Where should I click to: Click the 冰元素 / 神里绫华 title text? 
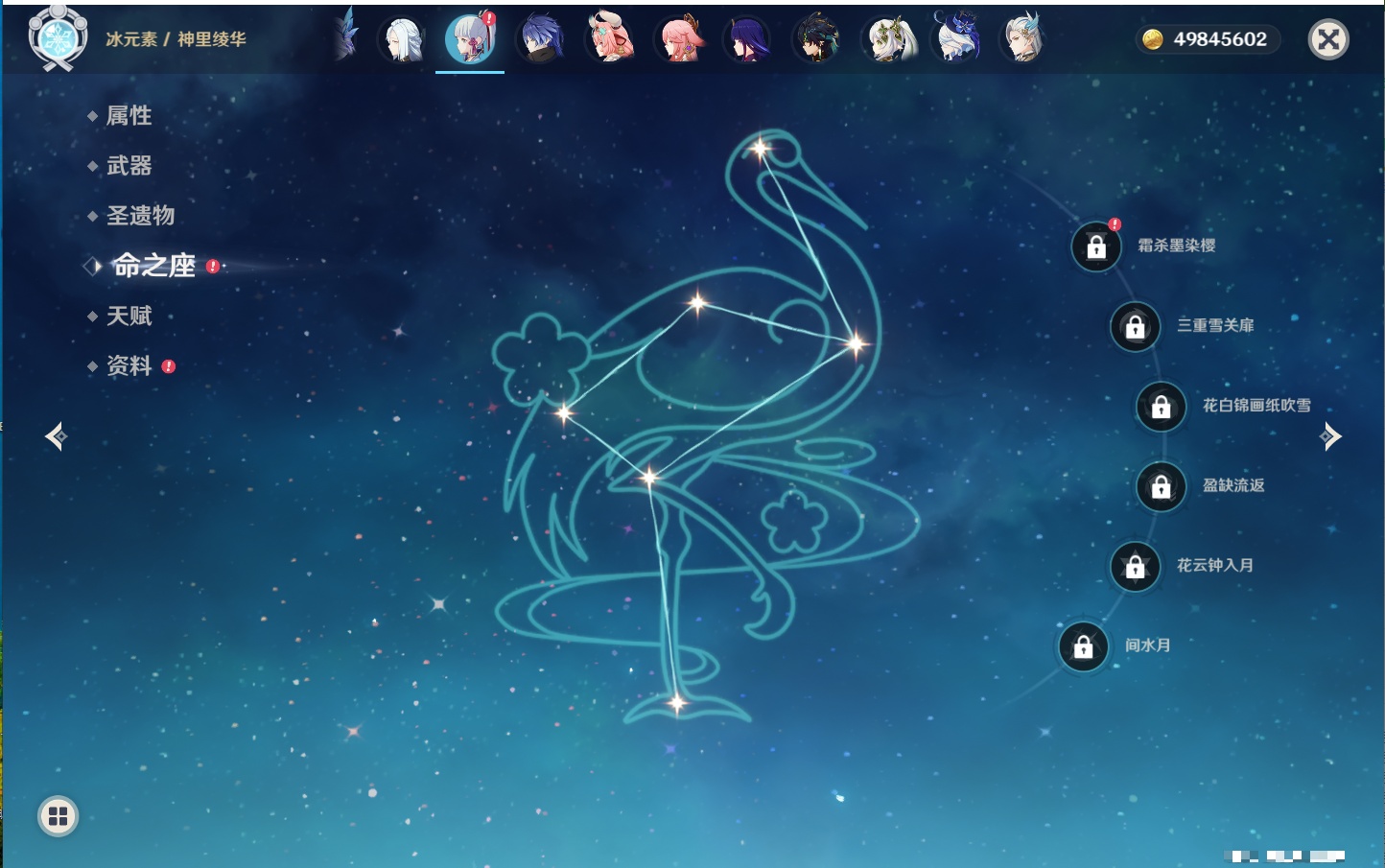point(176,39)
